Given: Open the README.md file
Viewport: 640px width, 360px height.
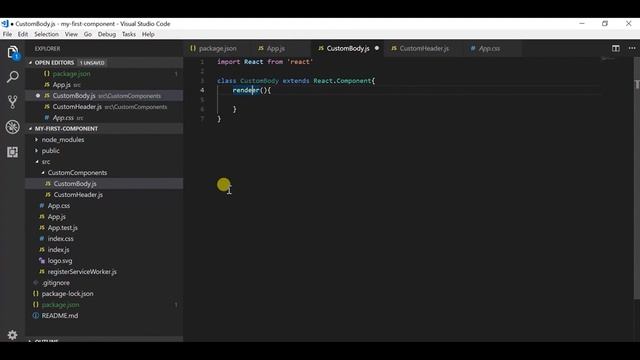Looking at the screenshot, I should (60, 316).
